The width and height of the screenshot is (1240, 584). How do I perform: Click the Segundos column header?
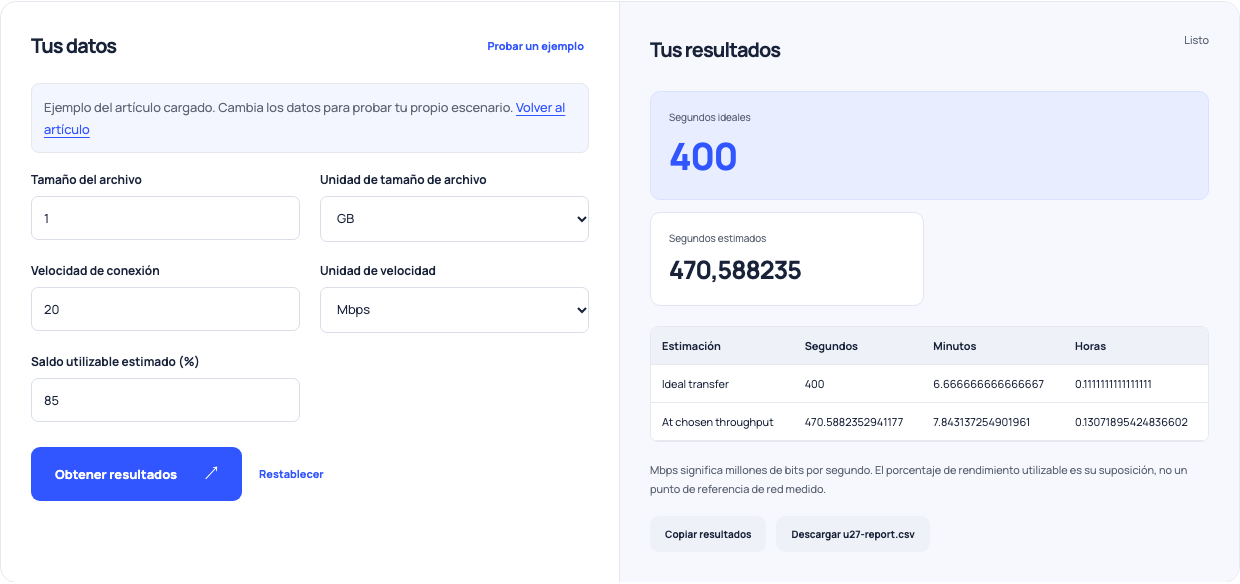click(831, 346)
